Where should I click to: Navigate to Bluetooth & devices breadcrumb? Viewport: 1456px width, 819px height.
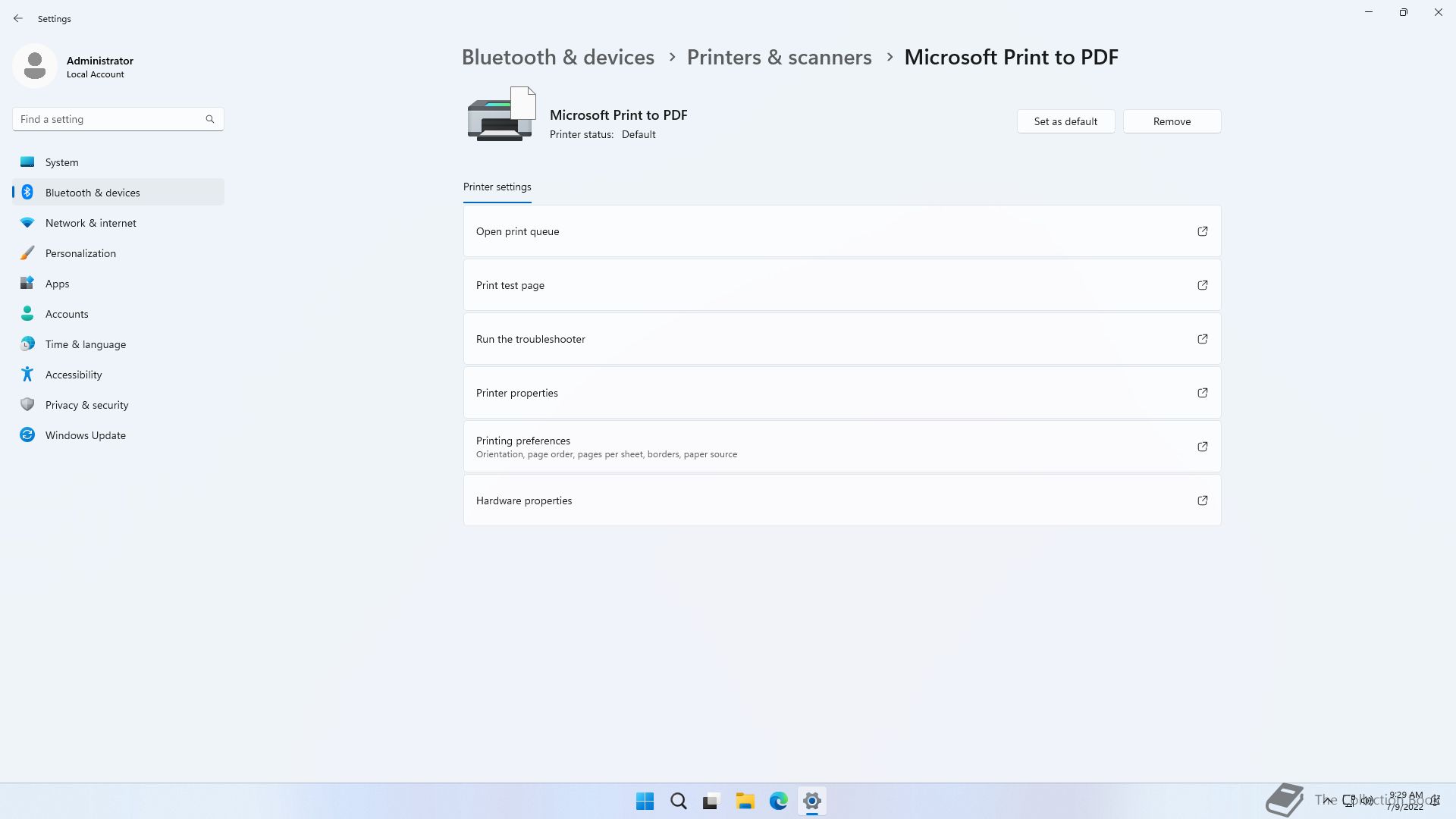point(558,57)
